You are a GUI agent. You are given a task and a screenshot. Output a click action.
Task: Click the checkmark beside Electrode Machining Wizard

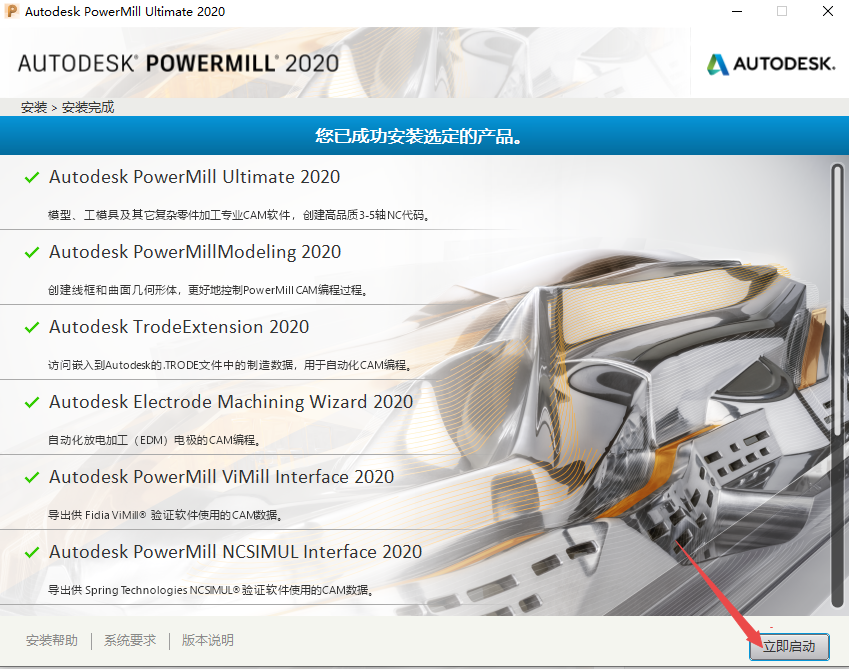[31, 403]
